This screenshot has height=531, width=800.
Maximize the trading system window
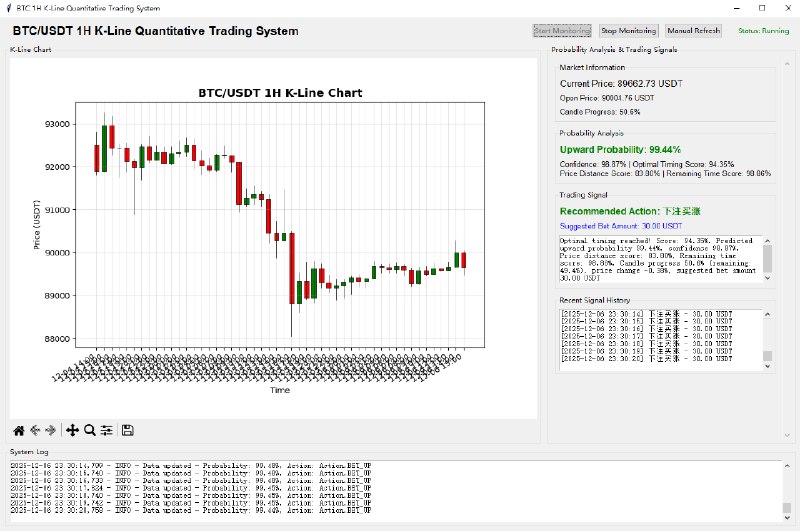[x=761, y=8]
